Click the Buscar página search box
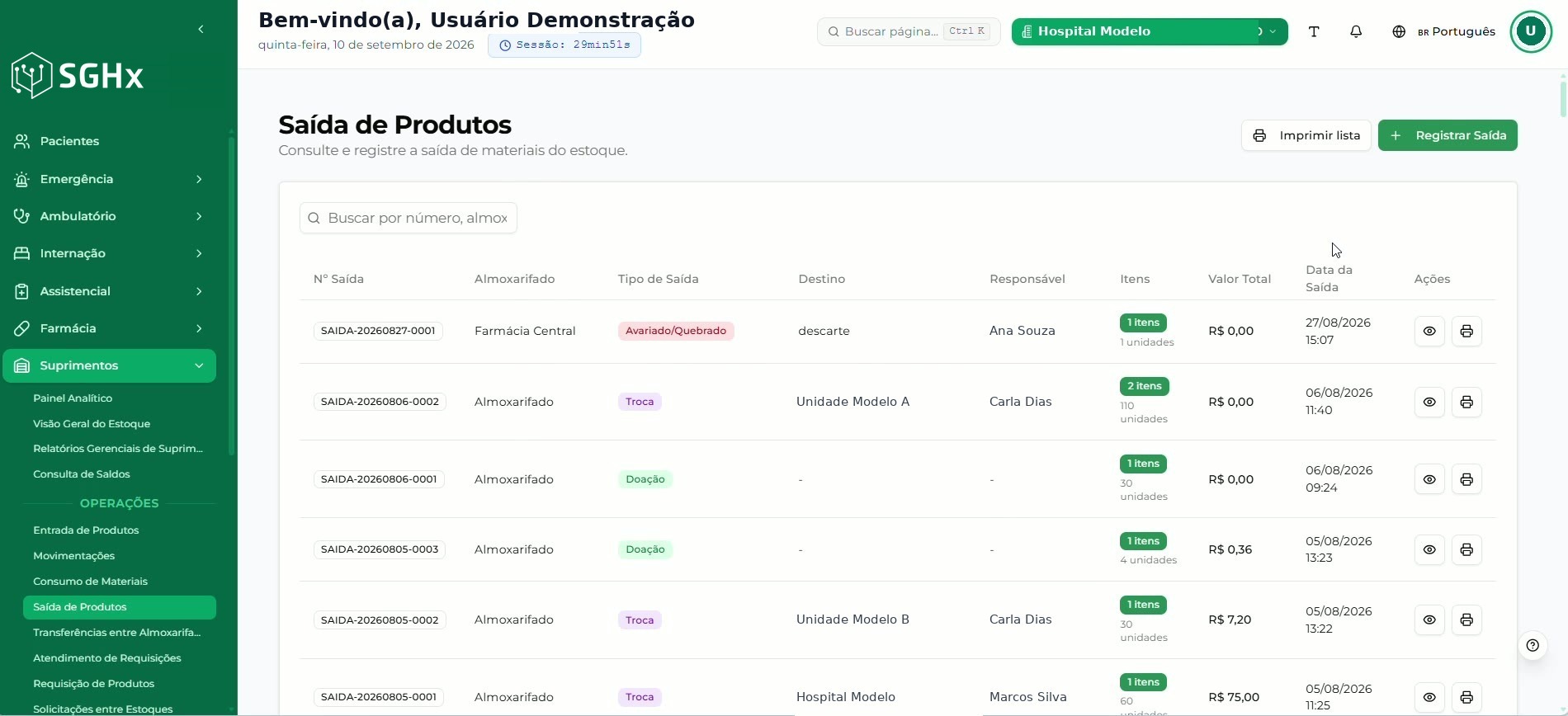The image size is (1568, 716). point(909,31)
